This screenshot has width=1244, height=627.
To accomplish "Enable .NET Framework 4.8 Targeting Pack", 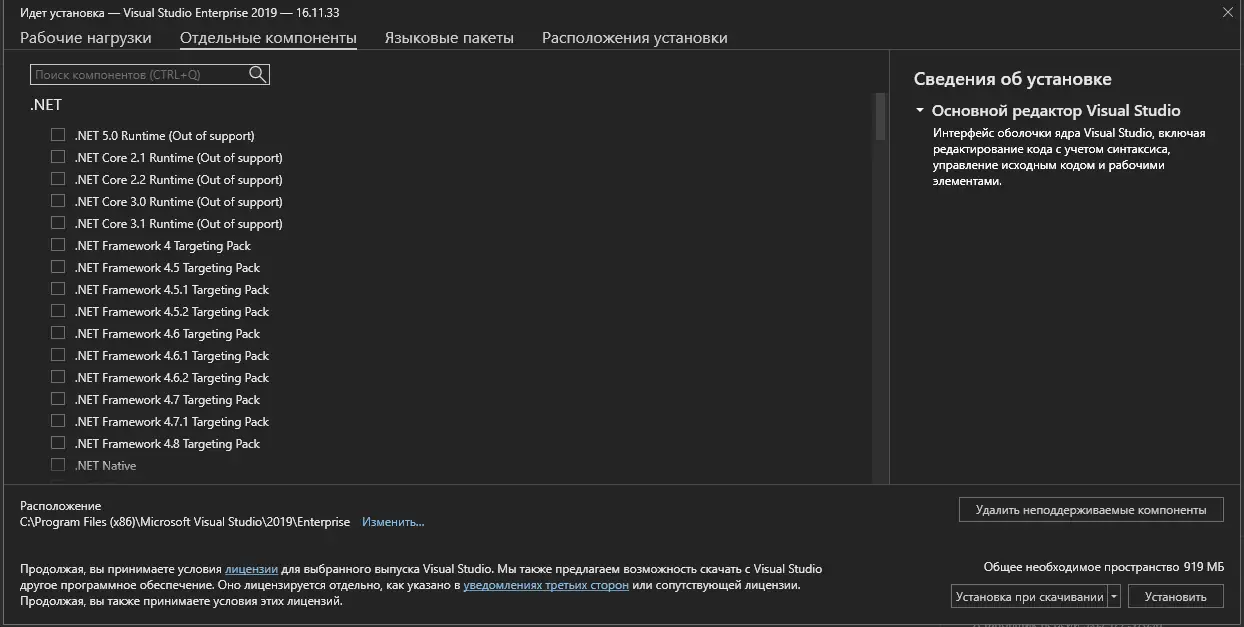I will pyautogui.click(x=57, y=442).
